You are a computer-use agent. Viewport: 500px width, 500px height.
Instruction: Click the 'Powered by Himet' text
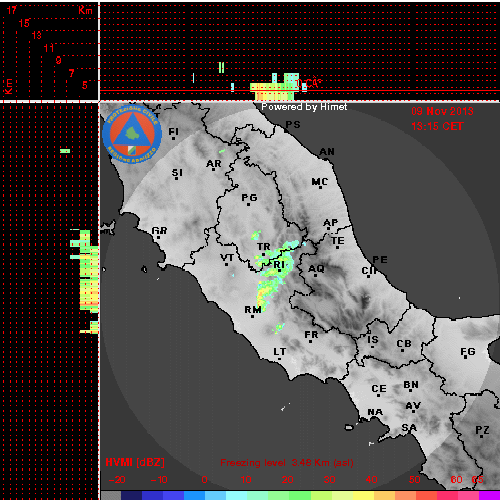[x=304, y=107]
